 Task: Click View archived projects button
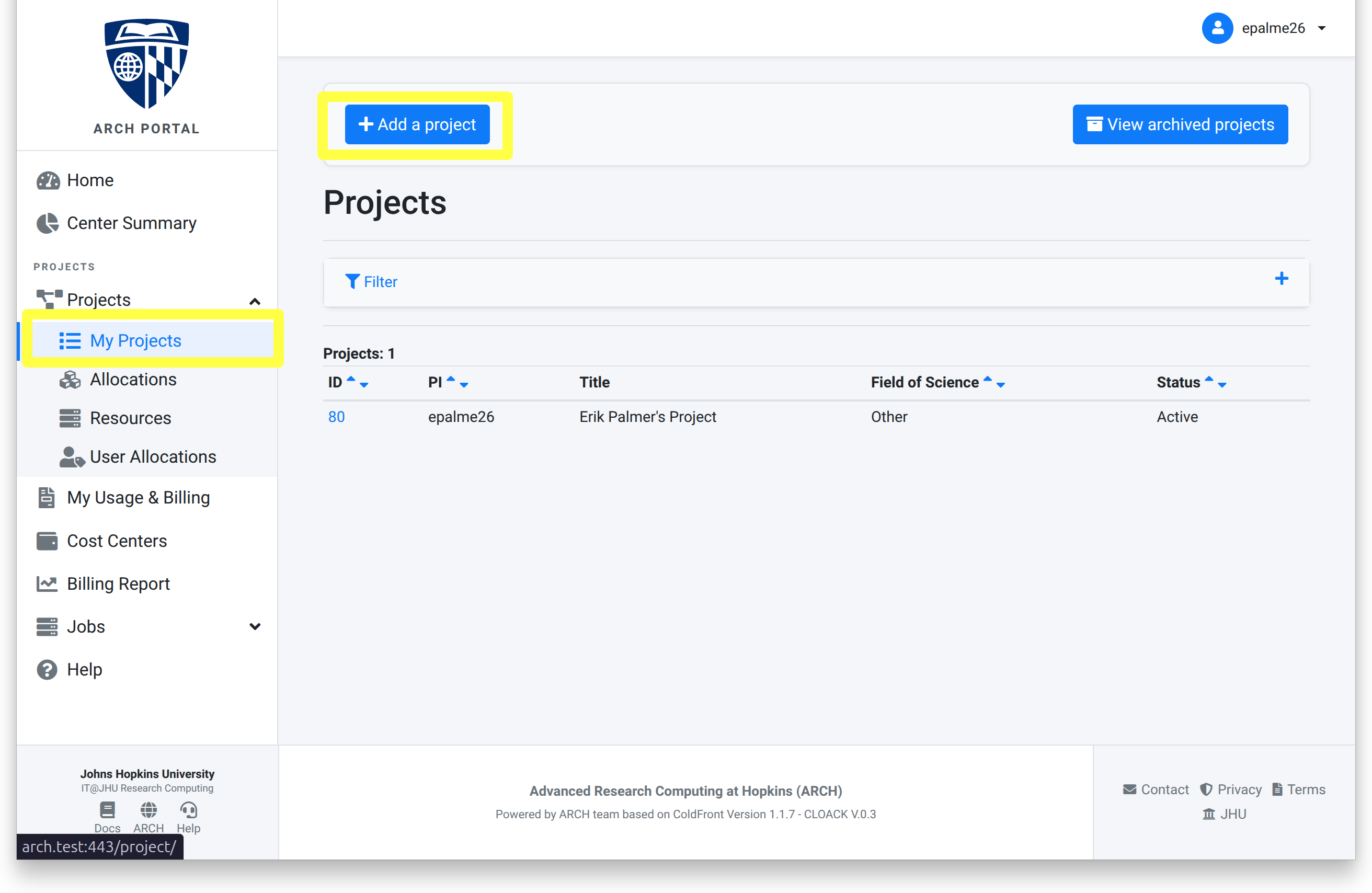pos(1180,124)
